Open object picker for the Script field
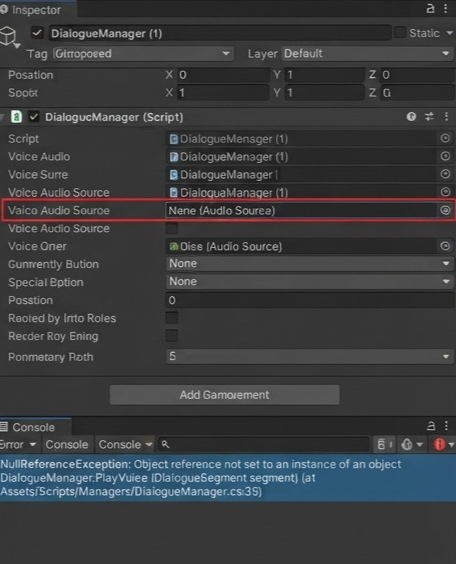456x564 pixels. (445, 138)
